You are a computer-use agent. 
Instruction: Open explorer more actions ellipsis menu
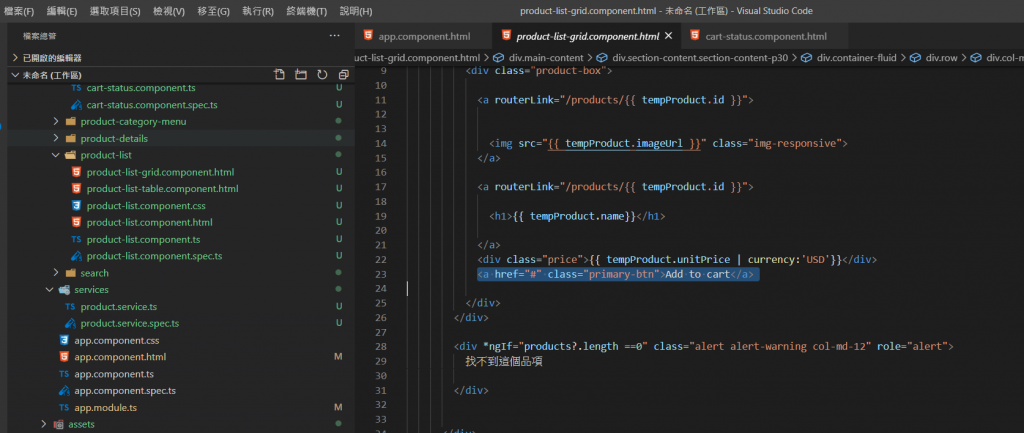[x=334, y=36]
